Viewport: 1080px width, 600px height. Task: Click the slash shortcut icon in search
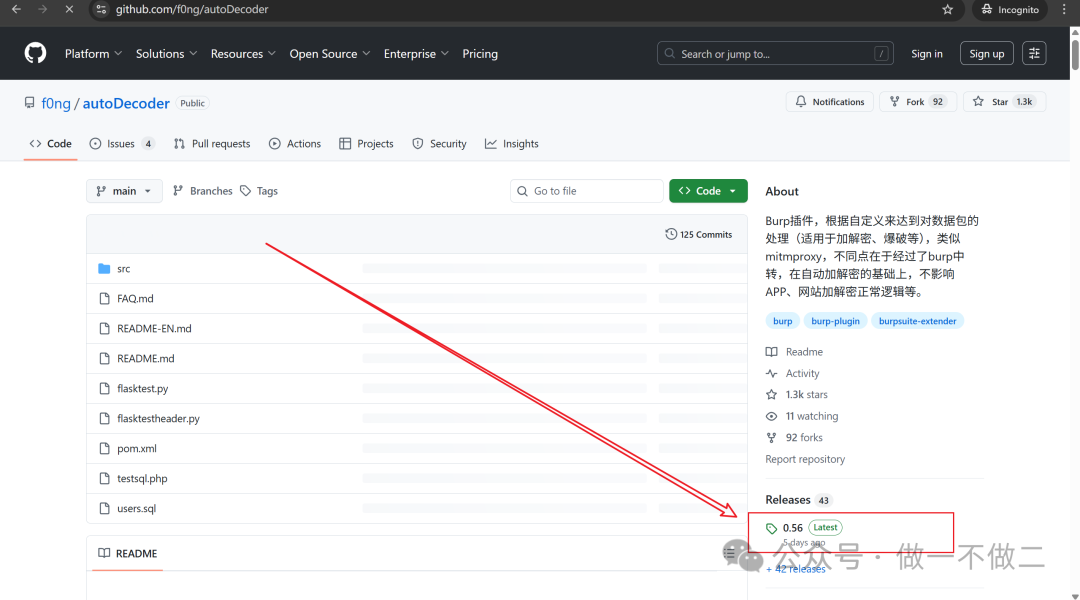click(x=881, y=54)
